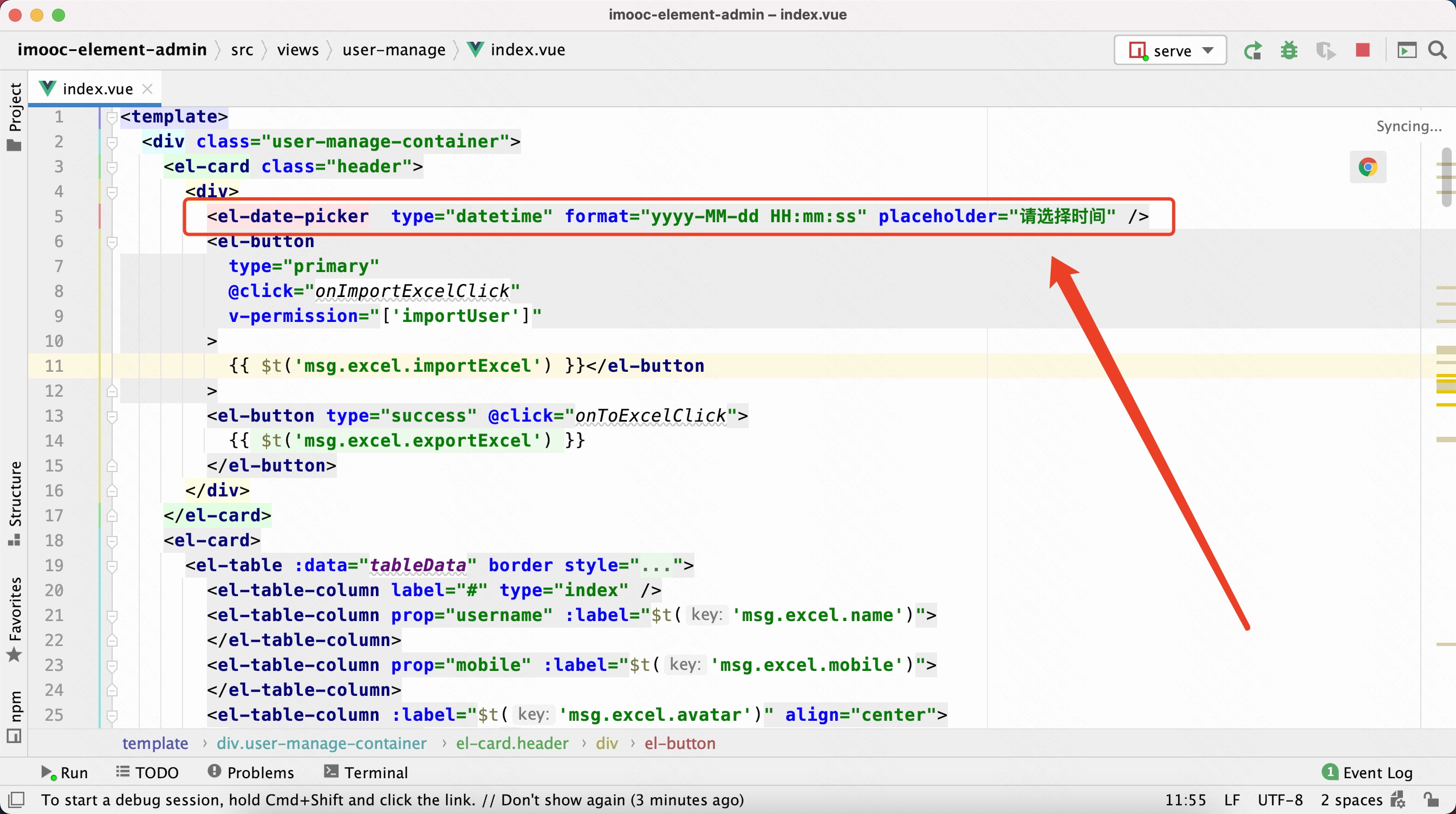This screenshot has height=814, width=1456.
Task: Click the div item in code breadcrumb
Action: tap(607, 744)
